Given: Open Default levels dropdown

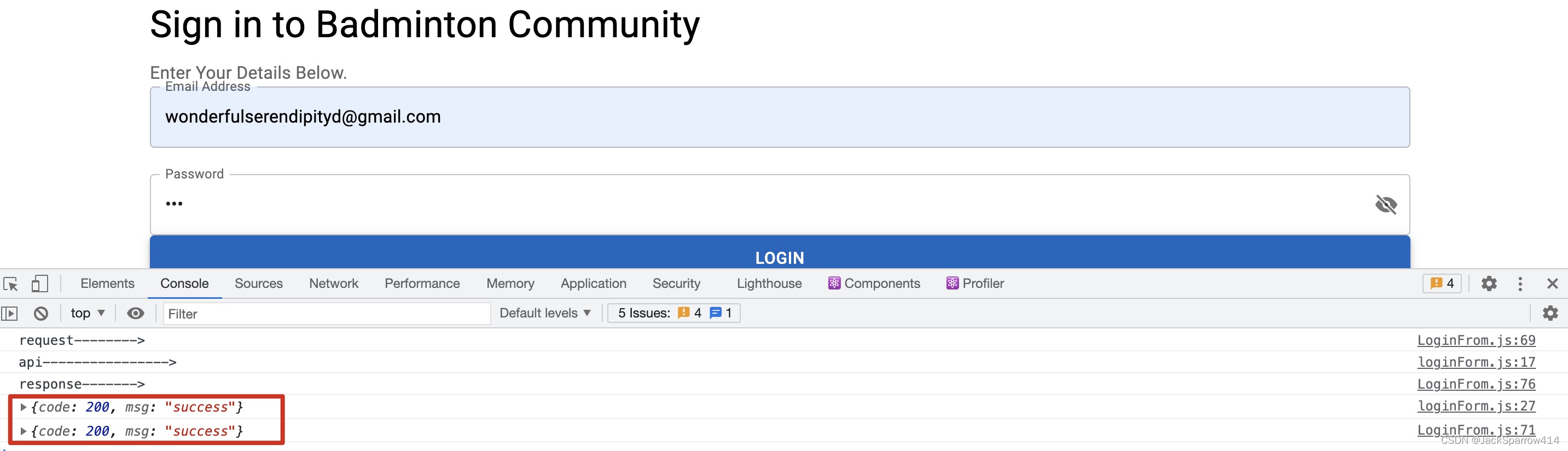Looking at the screenshot, I should click(x=545, y=314).
